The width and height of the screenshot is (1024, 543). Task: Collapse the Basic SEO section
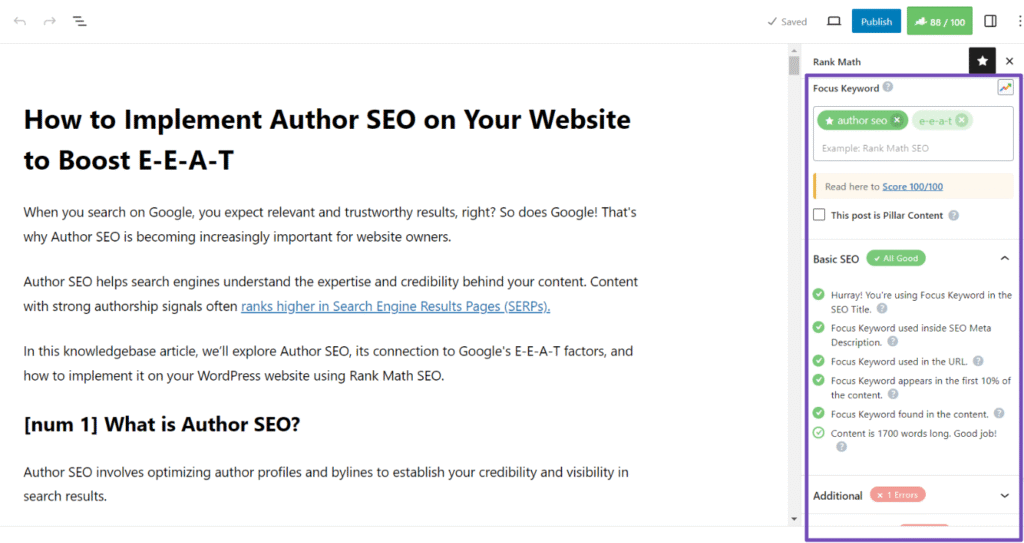(1004, 258)
